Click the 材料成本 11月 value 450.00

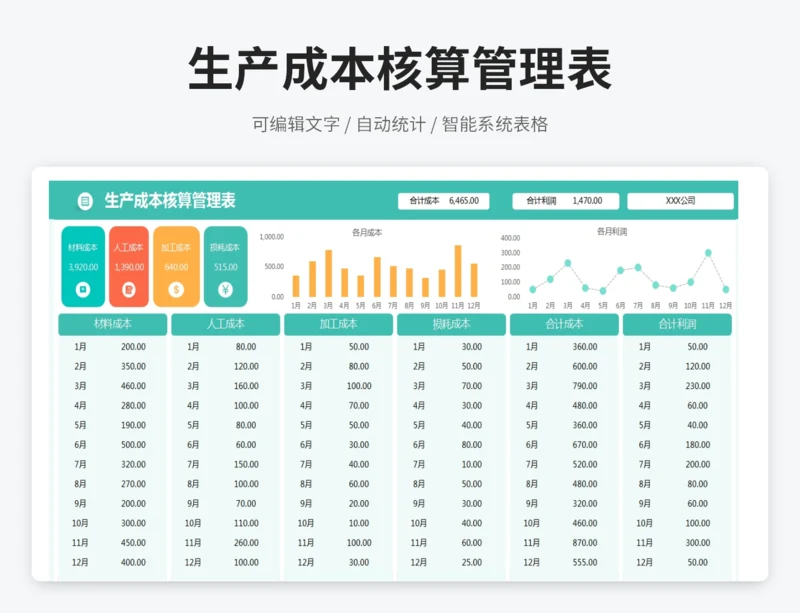(133, 543)
